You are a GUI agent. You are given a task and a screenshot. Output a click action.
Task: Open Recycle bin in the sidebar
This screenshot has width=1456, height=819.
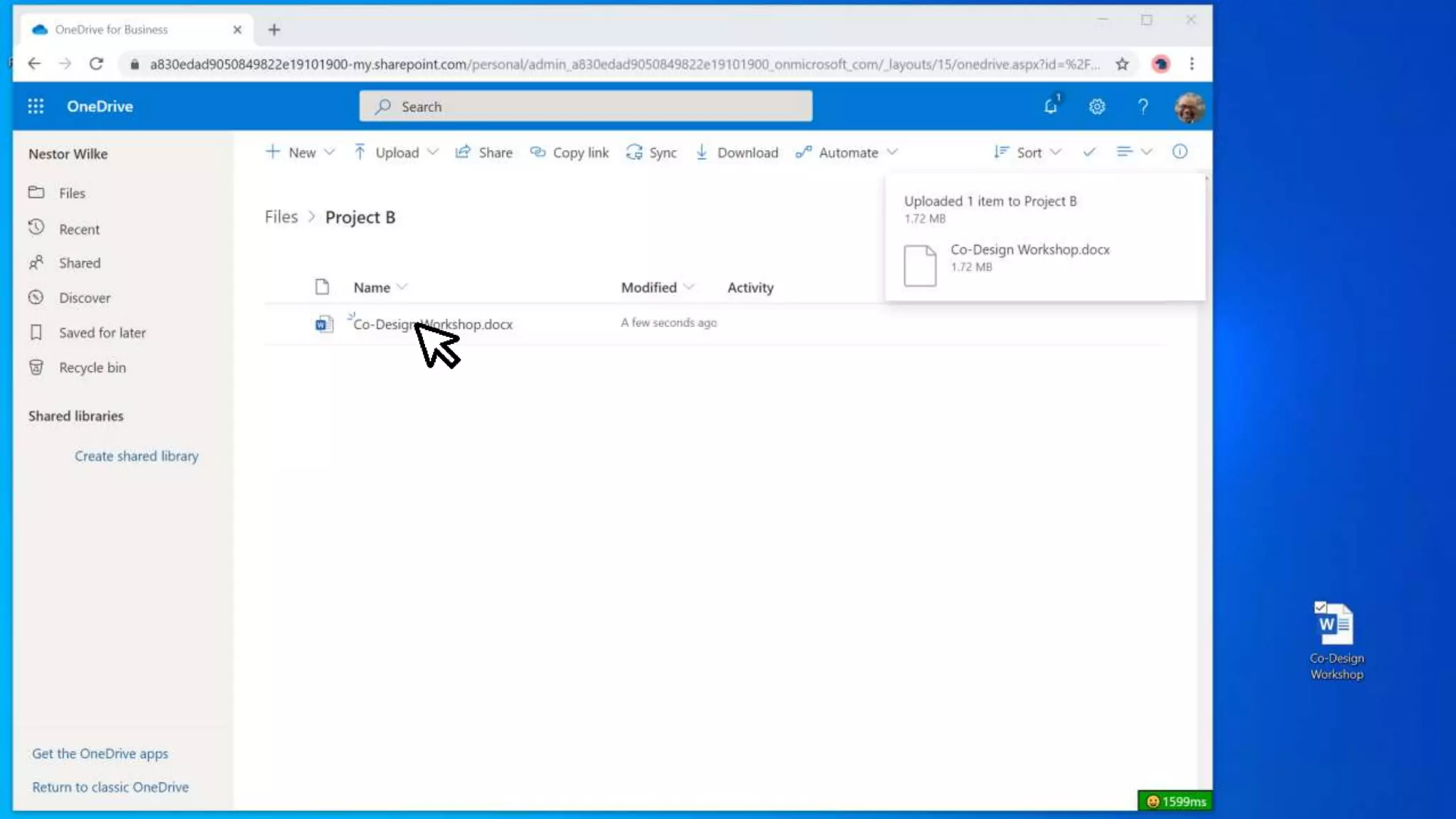tap(92, 368)
